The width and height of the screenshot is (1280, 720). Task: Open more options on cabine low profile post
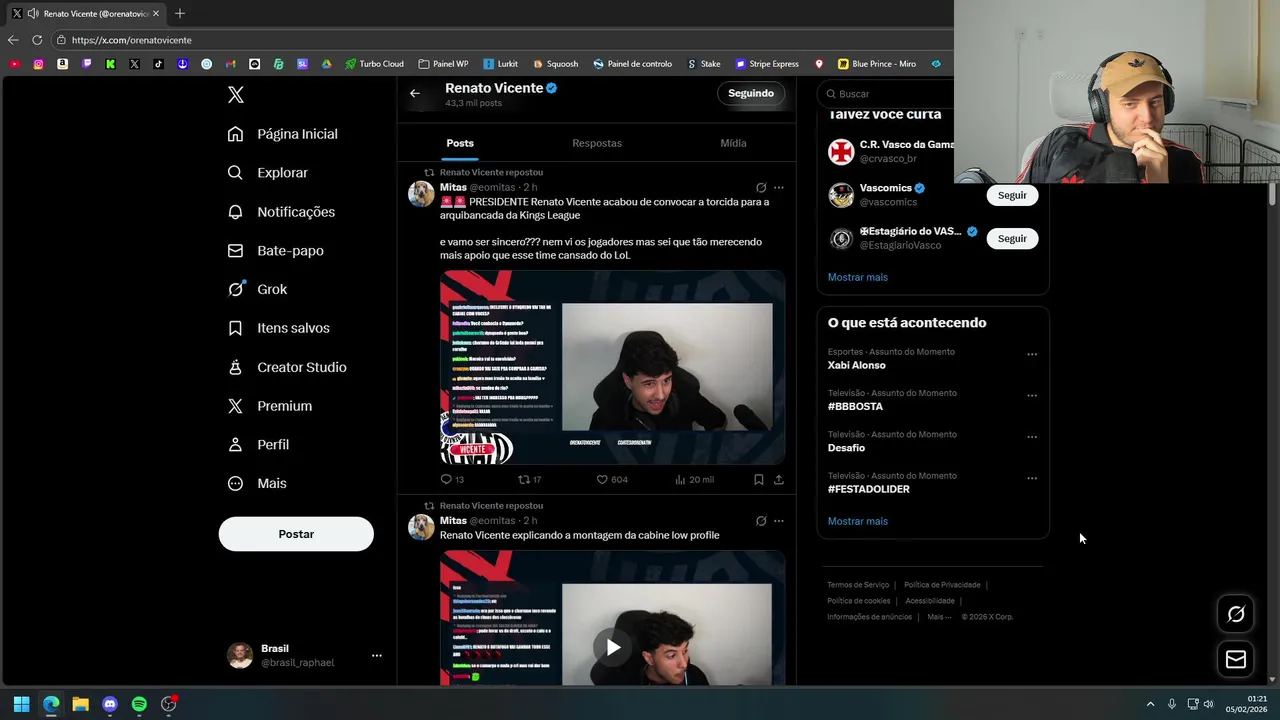point(779,520)
